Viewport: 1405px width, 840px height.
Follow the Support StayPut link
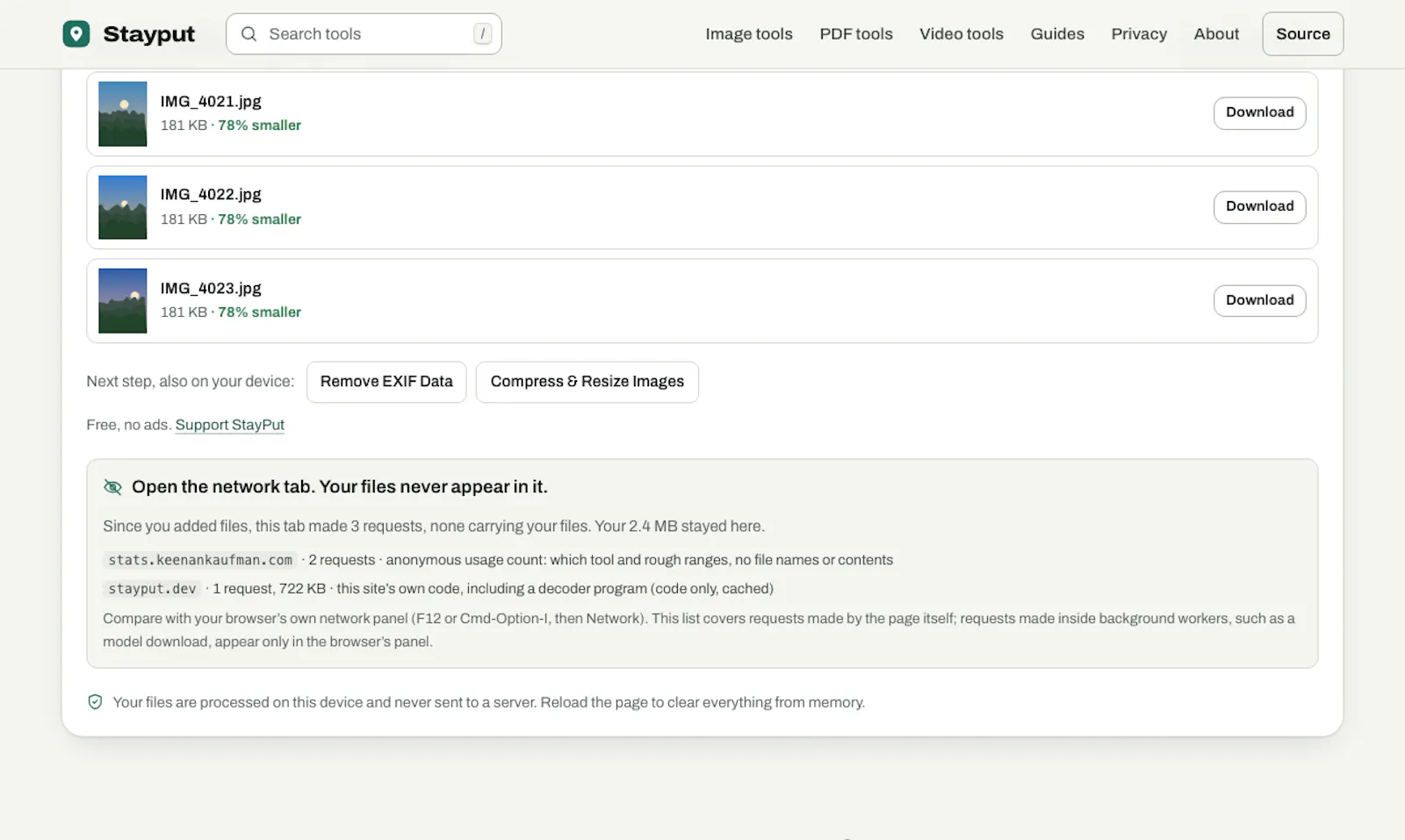click(x=230, y=425)
